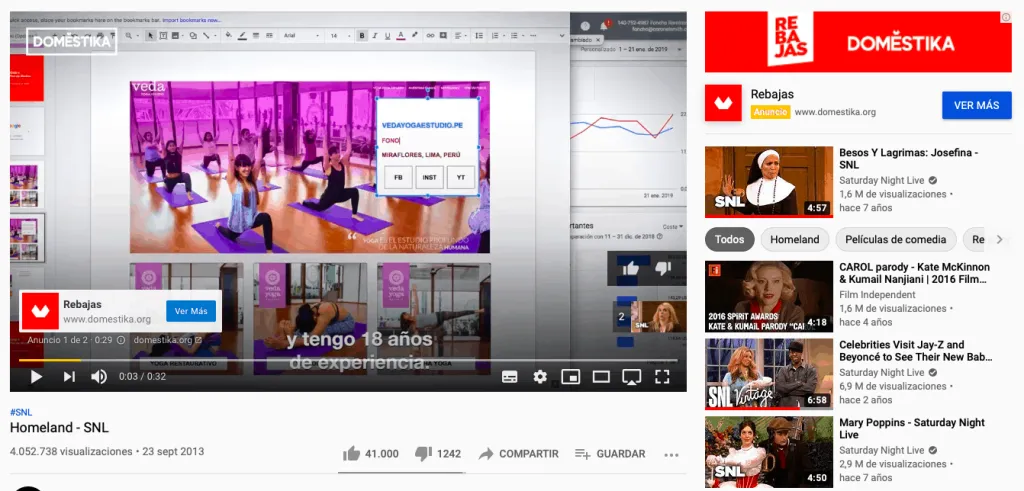1024x491 pixels.
Task: Switch to theater mode icon
Action: point(601,377)
